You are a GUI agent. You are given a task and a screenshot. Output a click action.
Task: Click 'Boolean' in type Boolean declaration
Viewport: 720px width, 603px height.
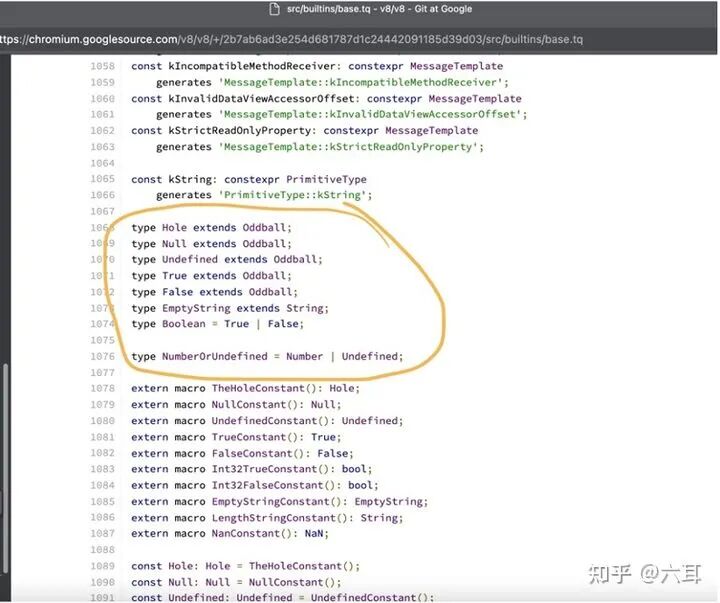point(184,324)
